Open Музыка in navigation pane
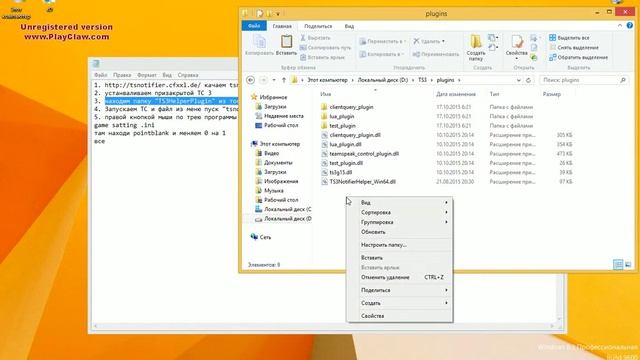This screenshot has height=360, width=640. [269, 191]
